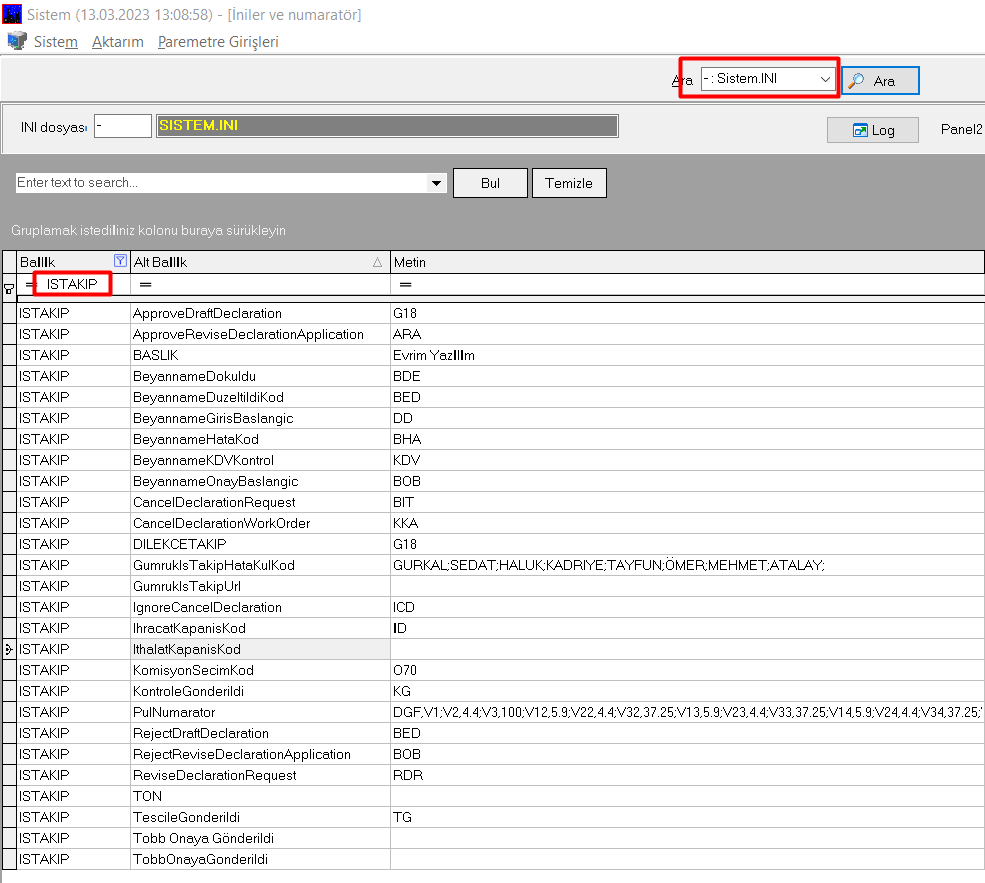Click the Log button
Viewport: 985px width, 883px height.
click(873, 130)
